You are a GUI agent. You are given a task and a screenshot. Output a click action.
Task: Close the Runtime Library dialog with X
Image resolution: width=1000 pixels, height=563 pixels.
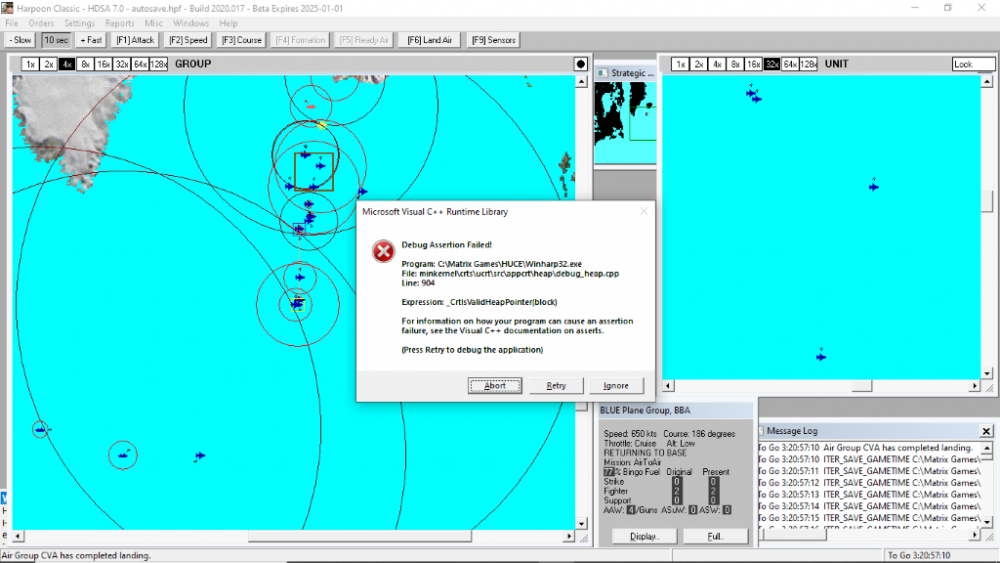click(643, 211)
